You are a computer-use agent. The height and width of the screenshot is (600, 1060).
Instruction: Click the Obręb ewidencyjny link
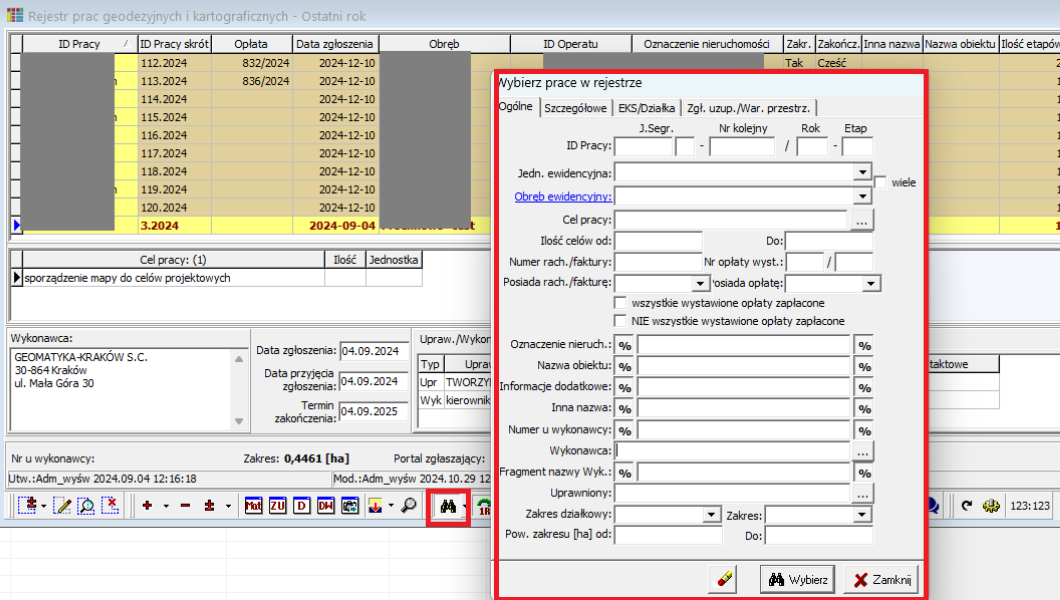562,196
